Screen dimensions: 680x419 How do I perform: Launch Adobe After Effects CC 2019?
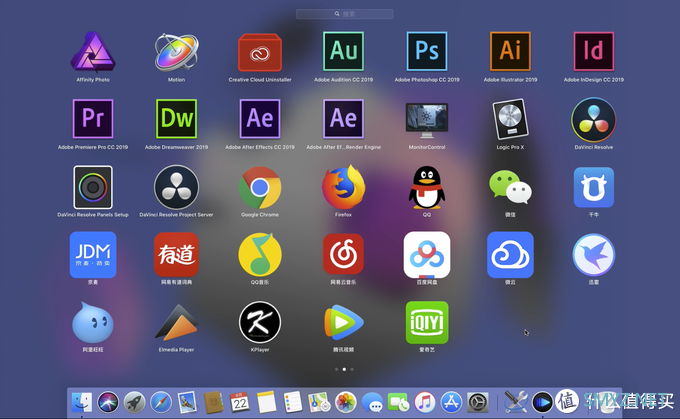pyautogui.click(x=260, y=118)
